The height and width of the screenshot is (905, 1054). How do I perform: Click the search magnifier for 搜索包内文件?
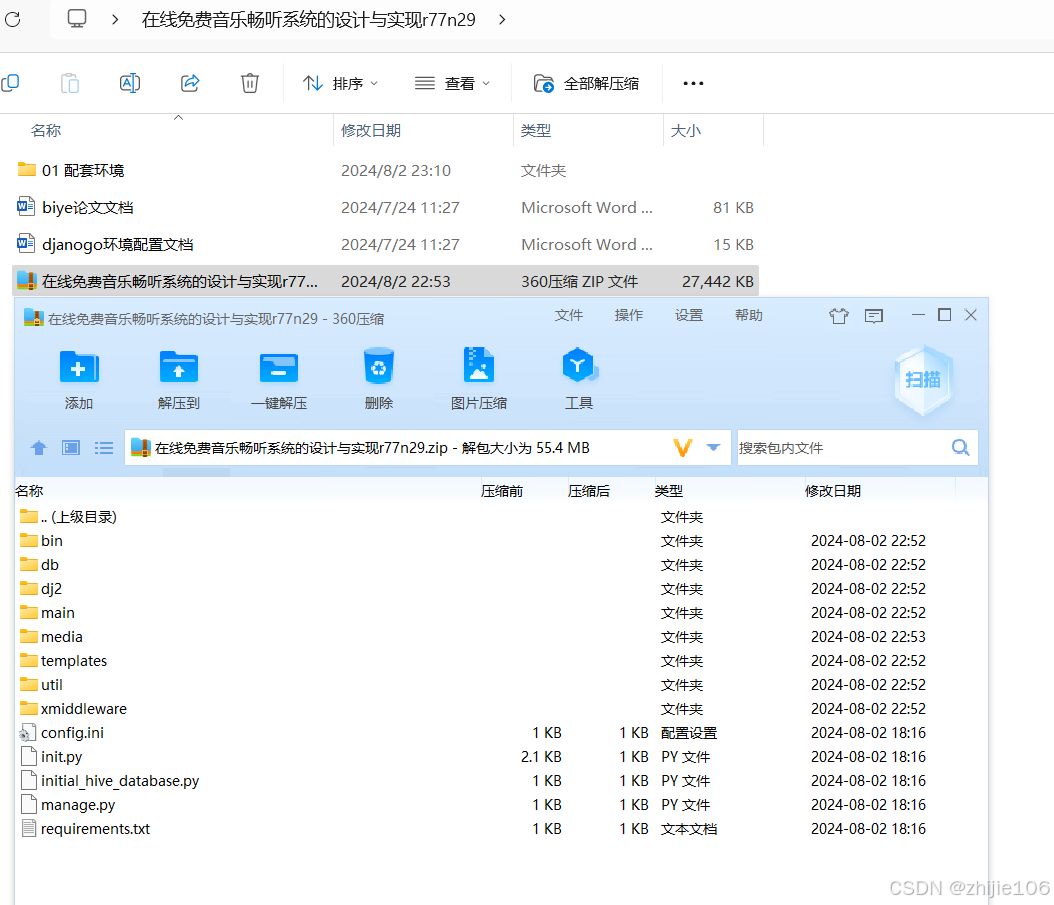pos(959,447)
